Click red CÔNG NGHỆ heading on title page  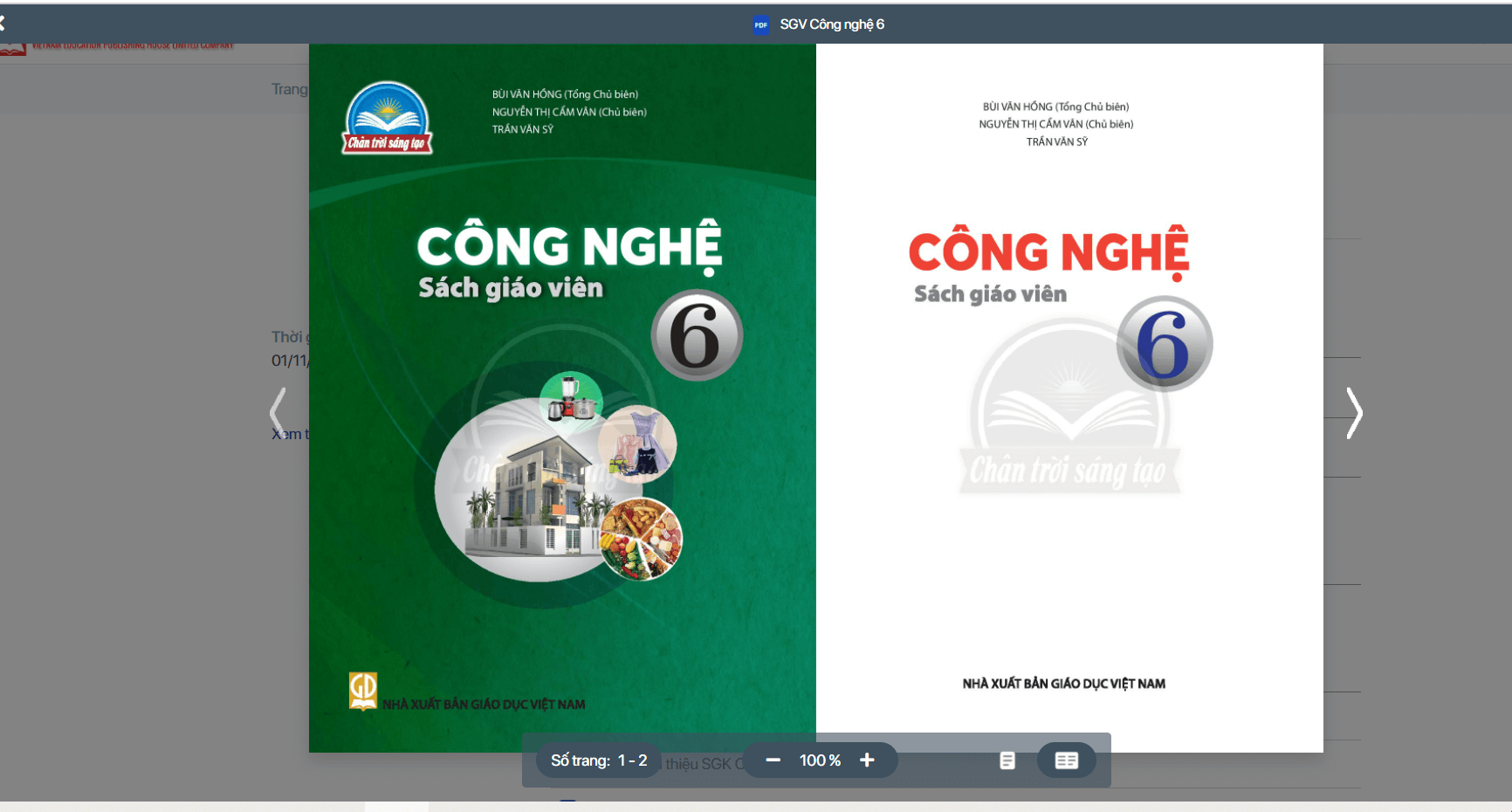(x=1048, y=251)
